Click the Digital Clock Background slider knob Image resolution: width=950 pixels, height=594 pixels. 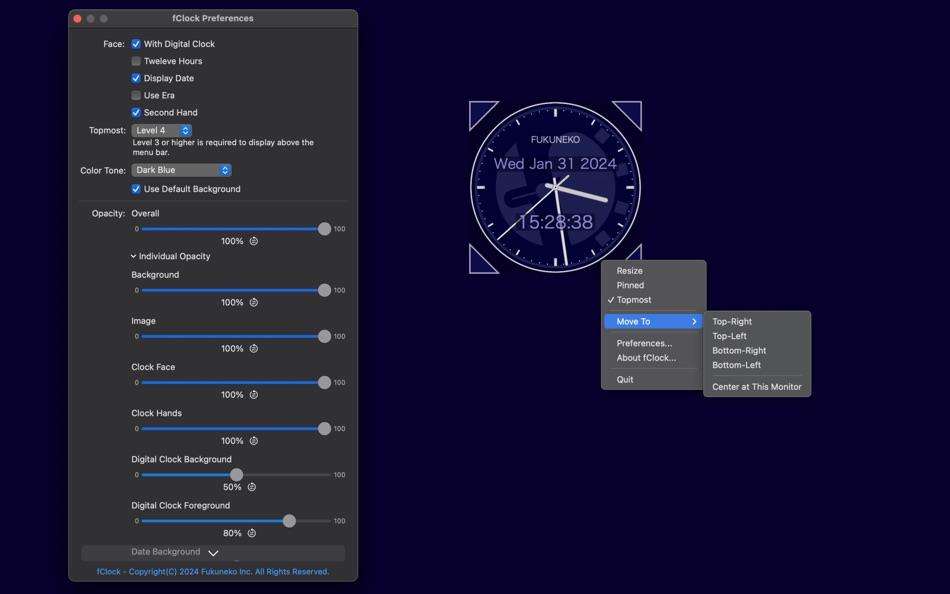(237, 475)
